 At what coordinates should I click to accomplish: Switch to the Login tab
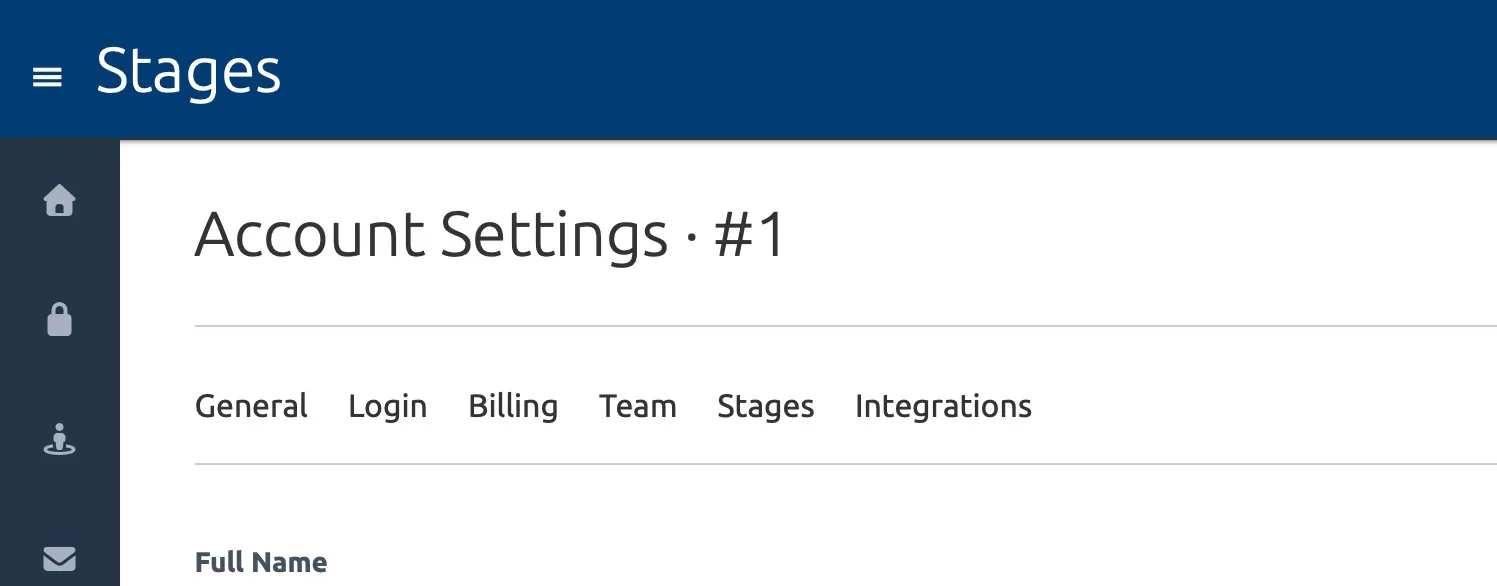388,406
